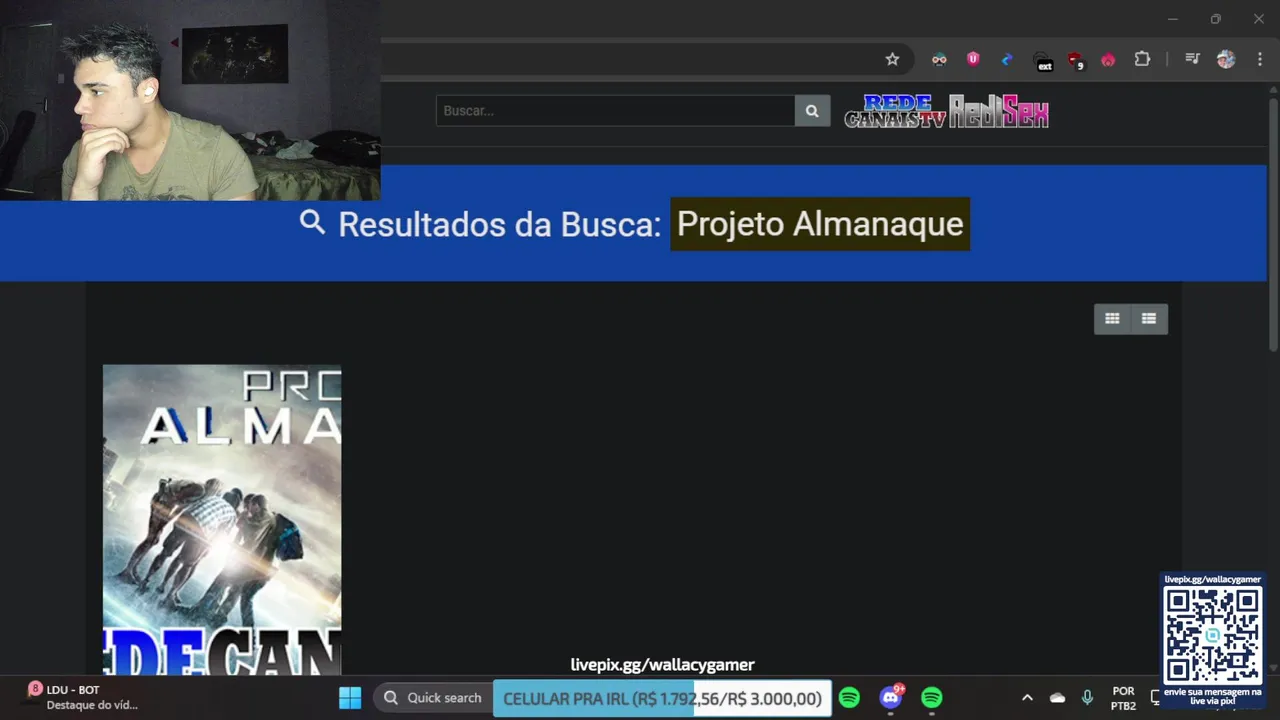
Task: Open the POR PTB2 language switcher
Action: pyautogui.click(x=1123, y=698)
